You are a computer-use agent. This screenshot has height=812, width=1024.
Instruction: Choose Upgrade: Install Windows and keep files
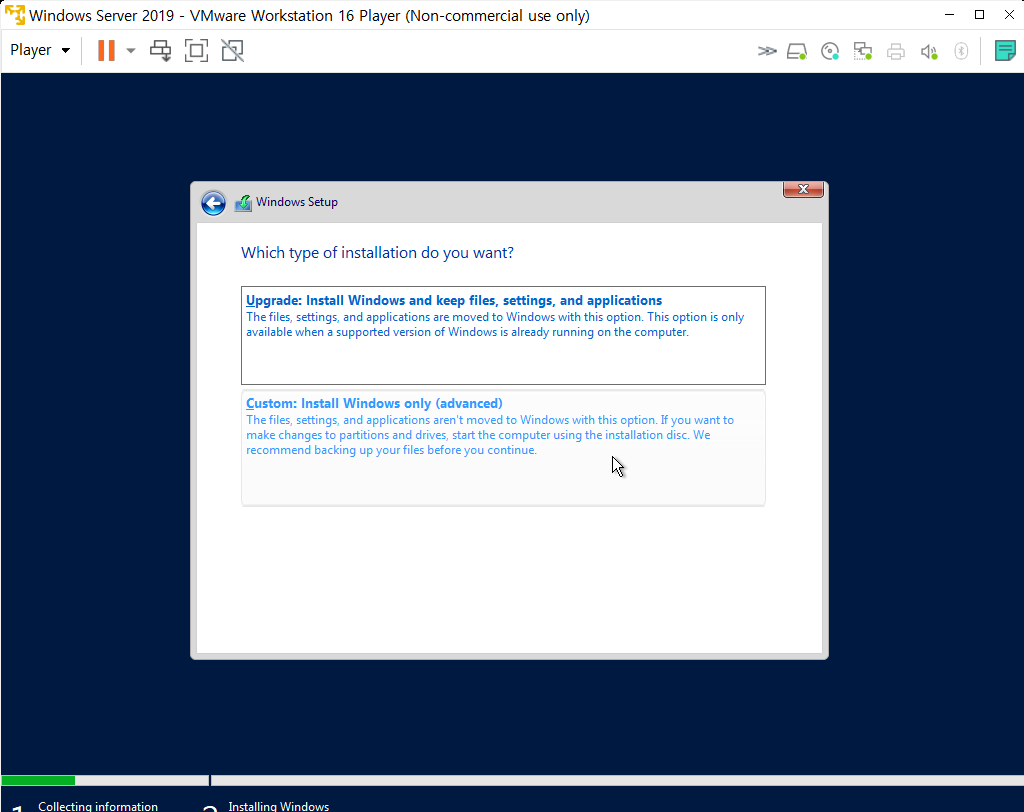coord(503,335)
